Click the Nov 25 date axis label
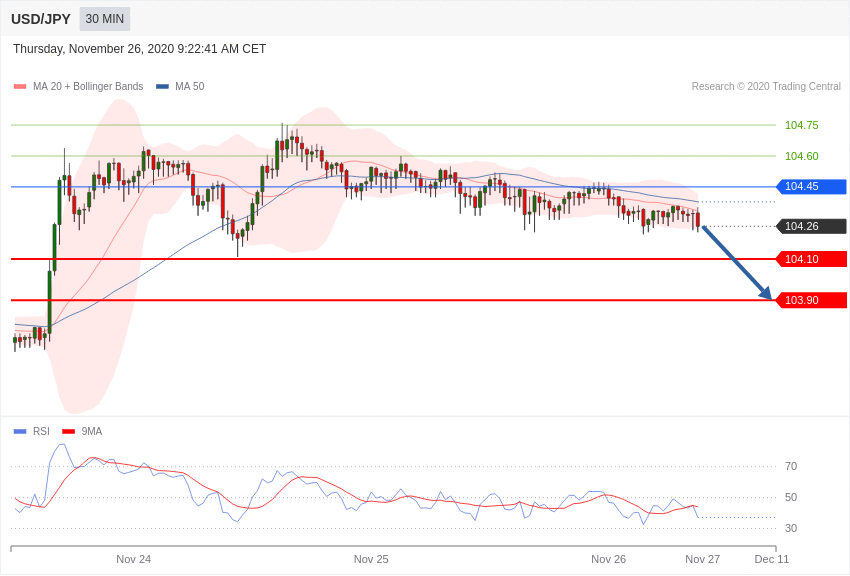This screenshot has height=576, width=850. pos(371,559)
